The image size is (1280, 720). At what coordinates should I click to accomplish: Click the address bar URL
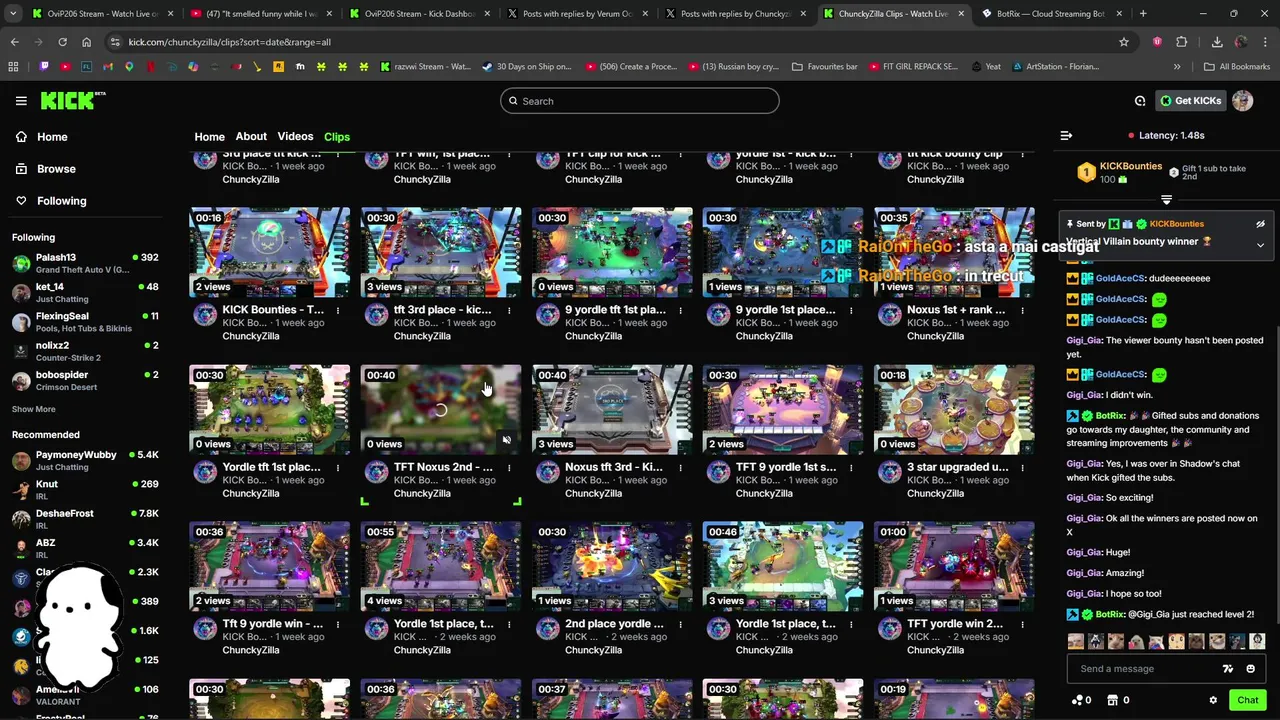point(230,42)
